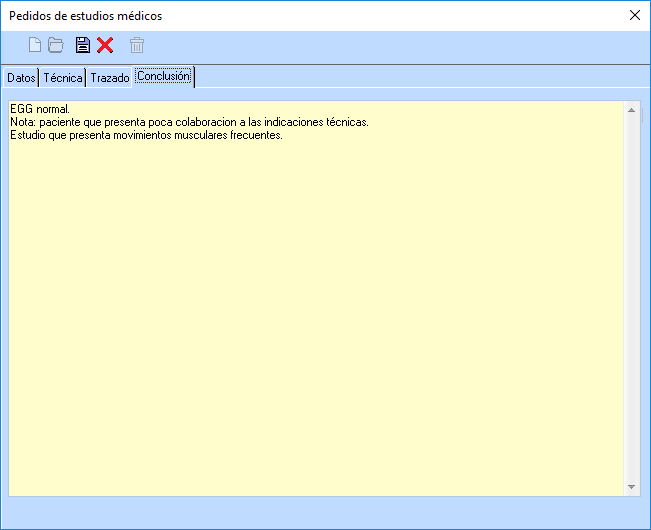Select the Trazado tab
Viewport: 651px width, 530px height.
[110, 78]
